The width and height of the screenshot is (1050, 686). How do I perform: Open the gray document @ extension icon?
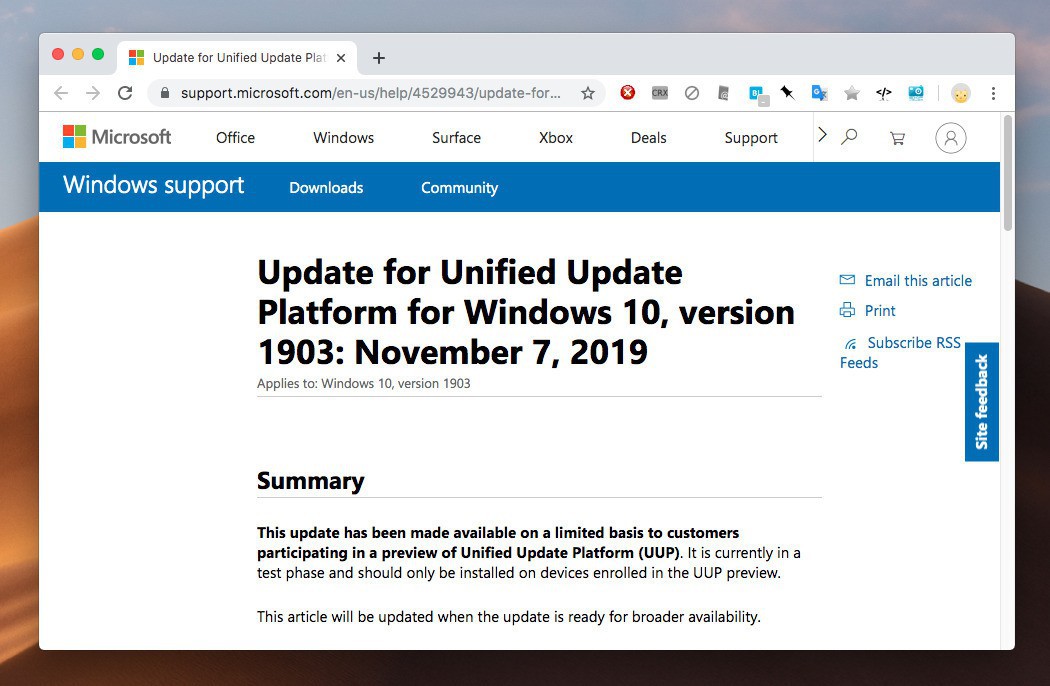723,93
